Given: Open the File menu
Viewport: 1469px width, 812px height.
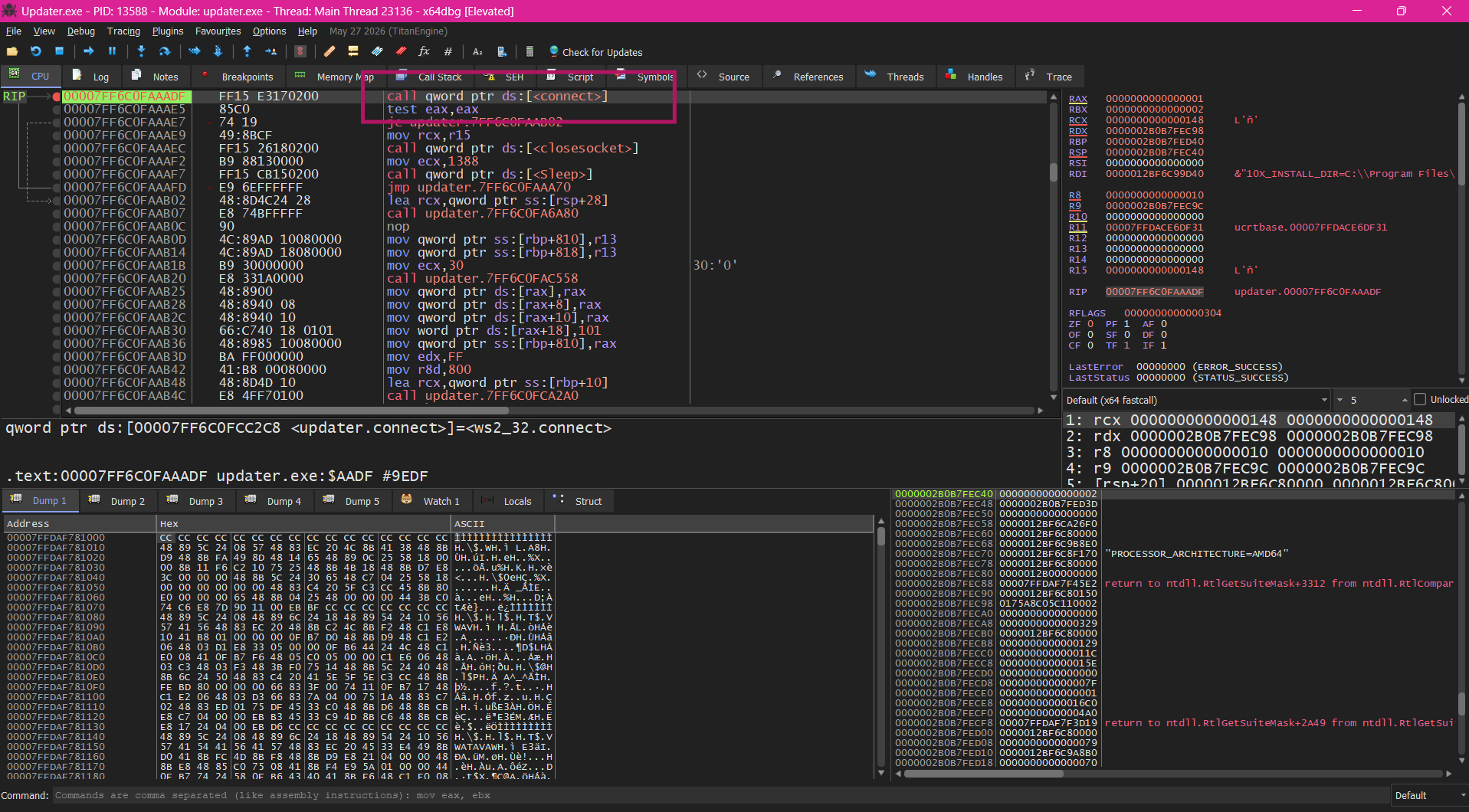Looking at the screenshot, I should [x=14, y=31].
